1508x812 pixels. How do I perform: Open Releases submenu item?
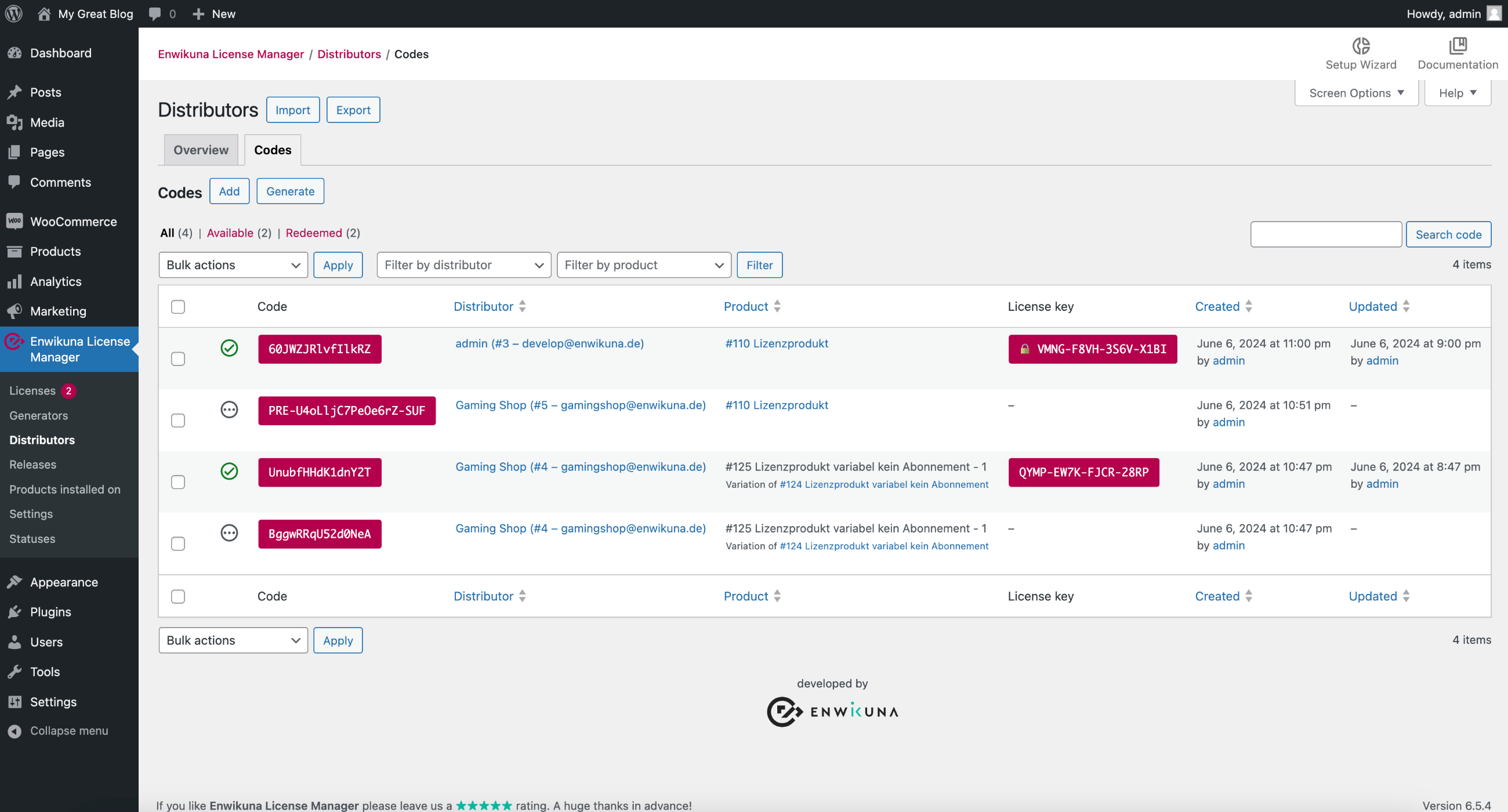click(33, 464)
